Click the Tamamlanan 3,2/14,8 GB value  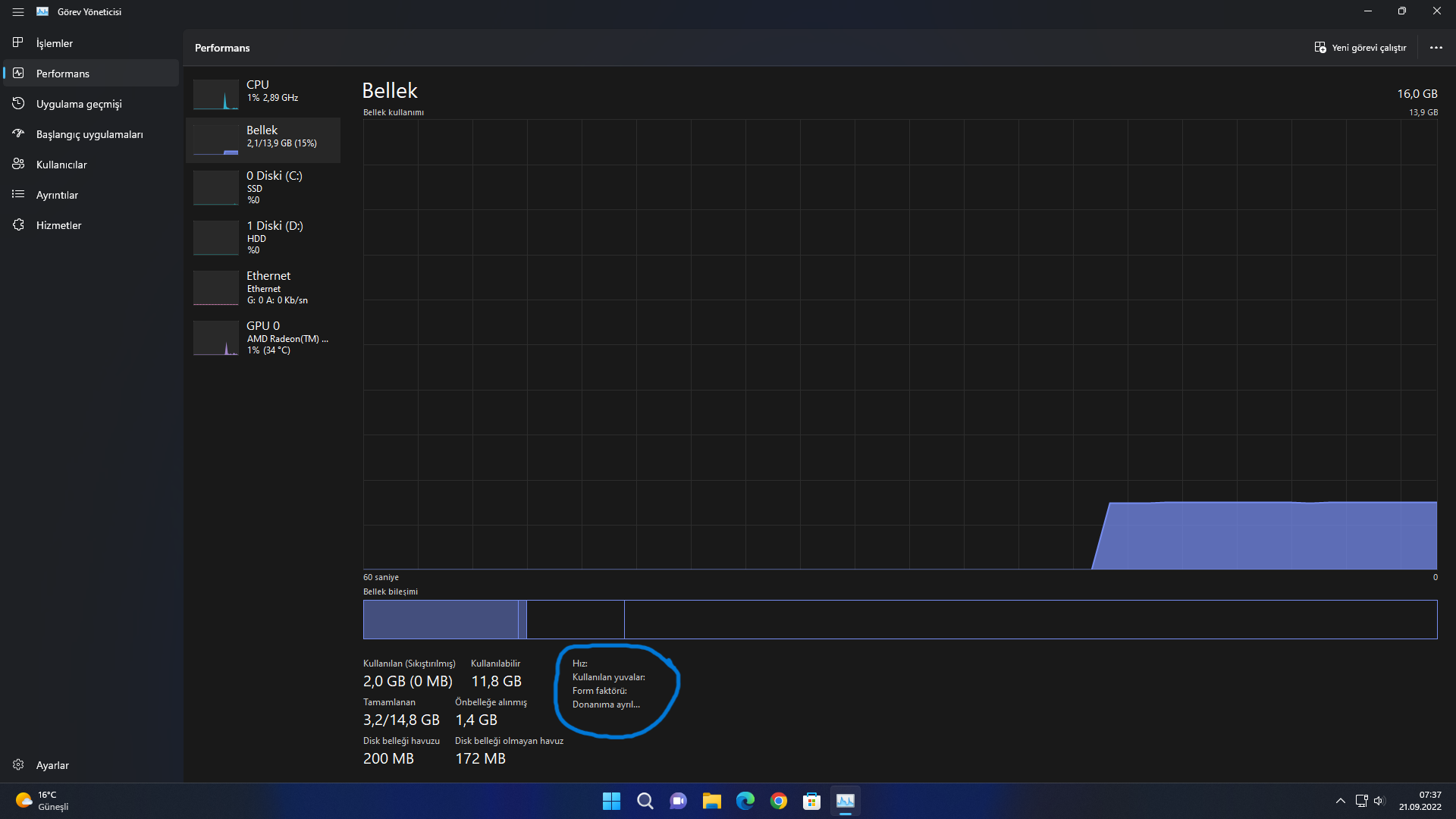401,720
